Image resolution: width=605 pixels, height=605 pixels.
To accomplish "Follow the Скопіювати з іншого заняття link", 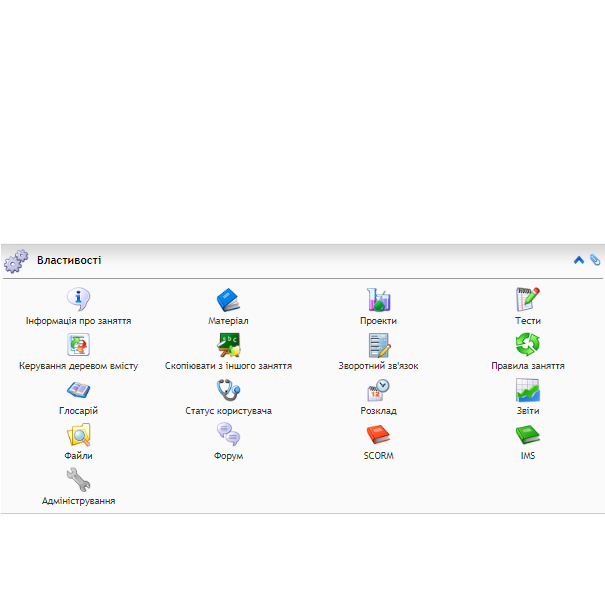I will pyautogui.click(x=228, y=366).
